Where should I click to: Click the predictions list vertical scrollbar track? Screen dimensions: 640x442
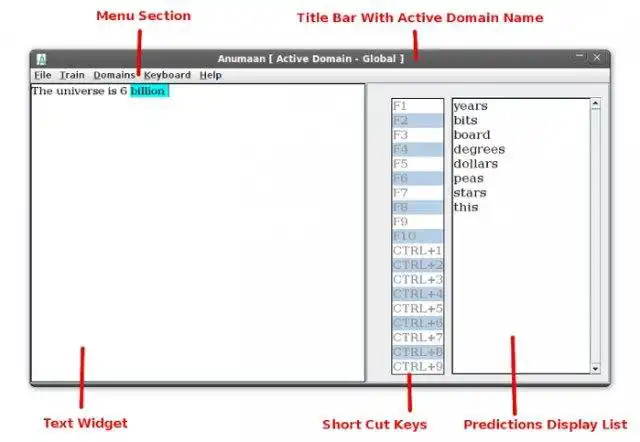click(595, 236)
